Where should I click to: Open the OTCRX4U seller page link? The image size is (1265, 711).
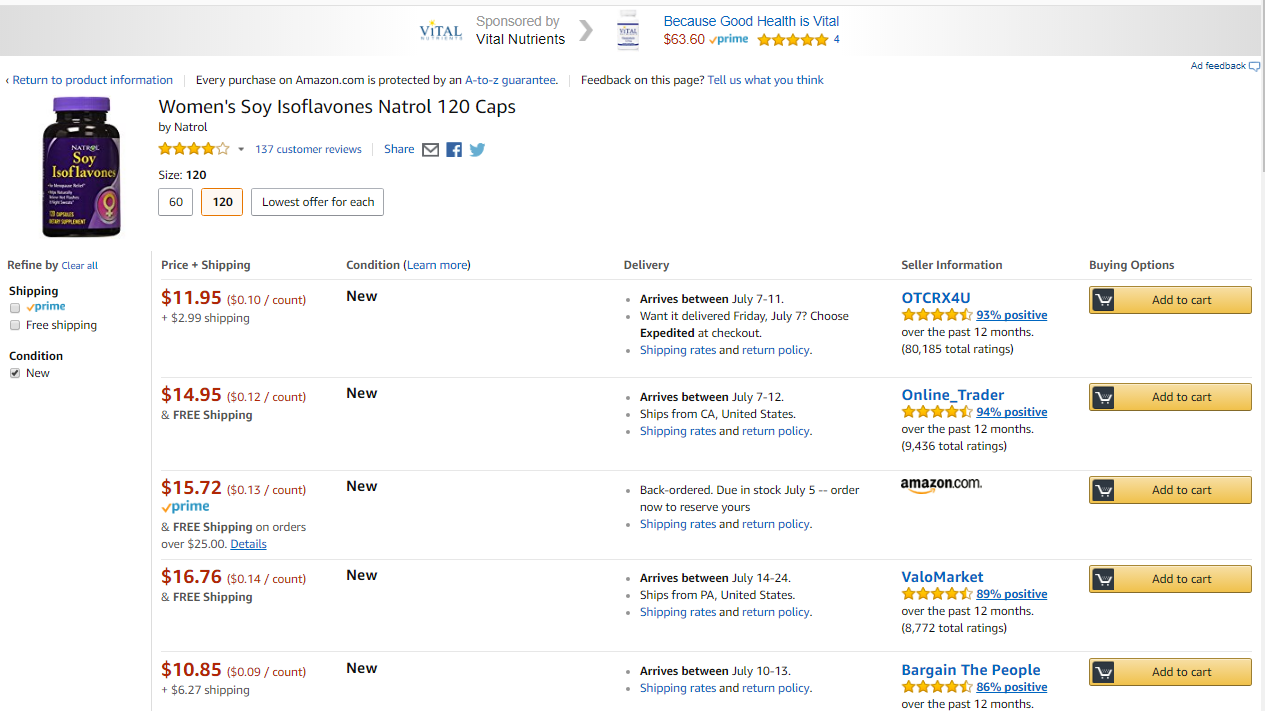point(935,298)
